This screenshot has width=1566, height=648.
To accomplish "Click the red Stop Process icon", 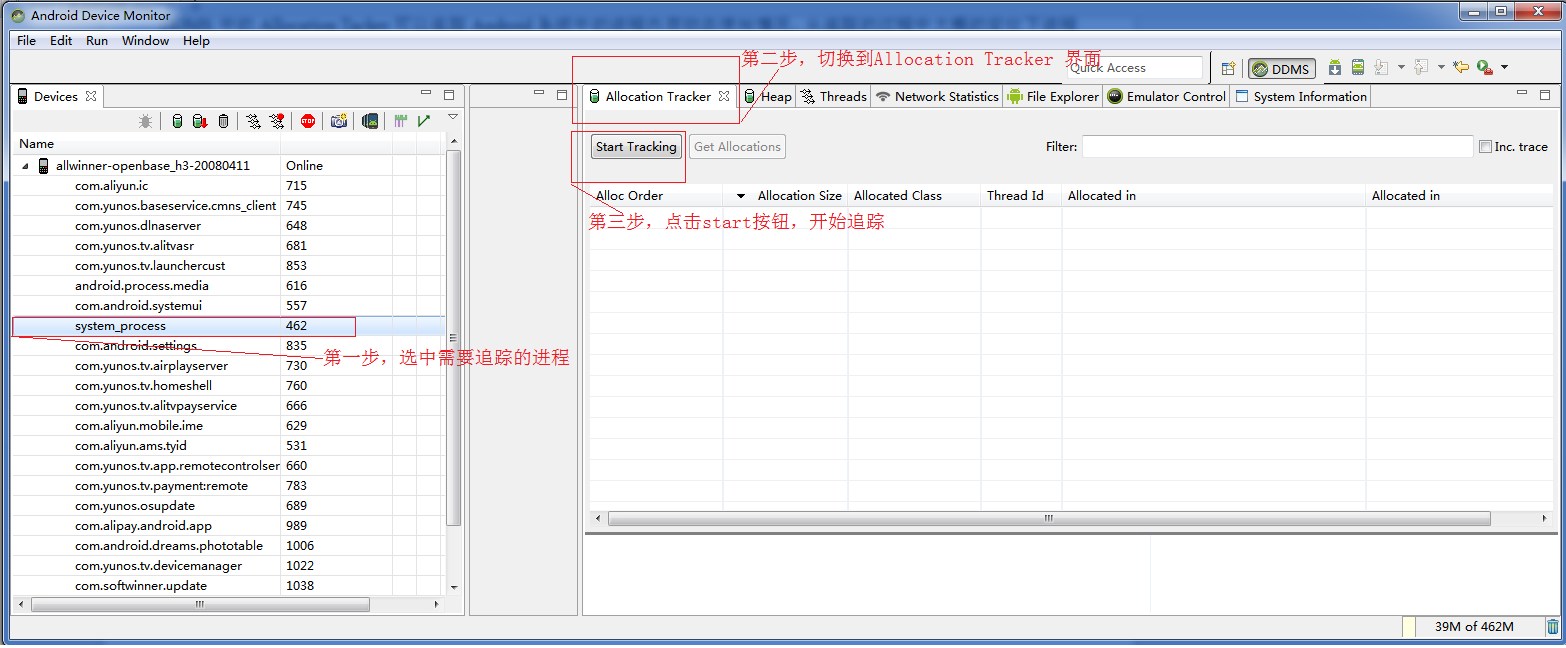I will pyautogui.click(x=308, y=121).
